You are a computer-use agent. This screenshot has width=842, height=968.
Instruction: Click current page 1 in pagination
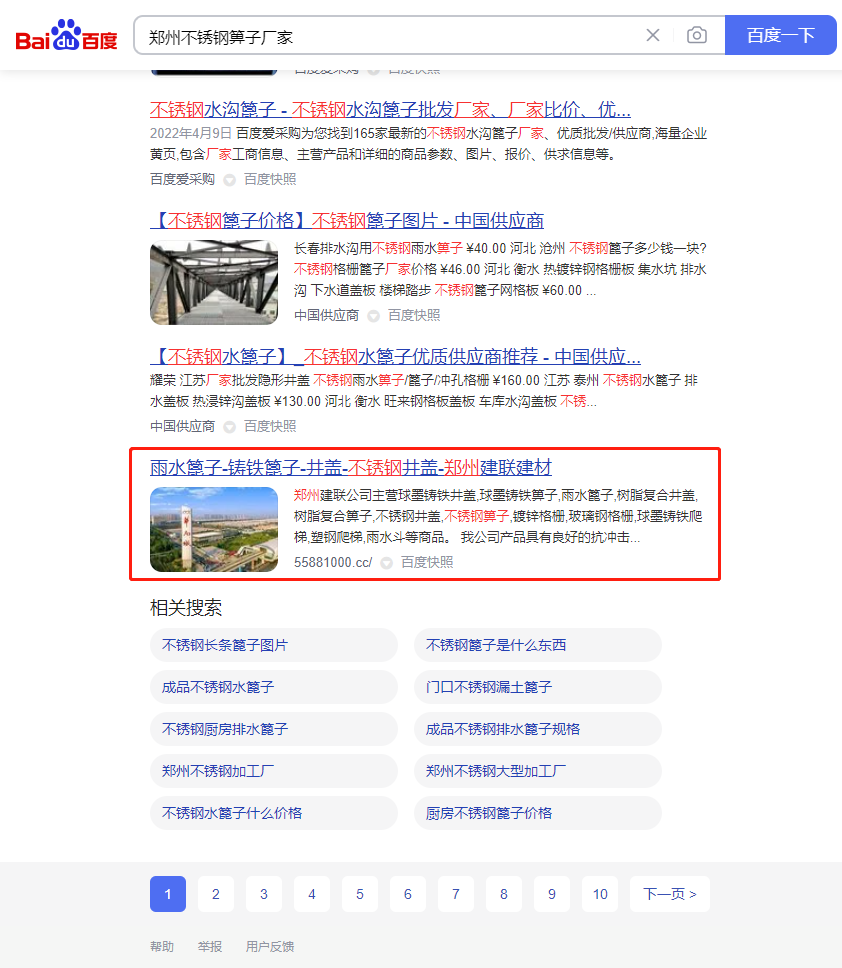[168, 894]
